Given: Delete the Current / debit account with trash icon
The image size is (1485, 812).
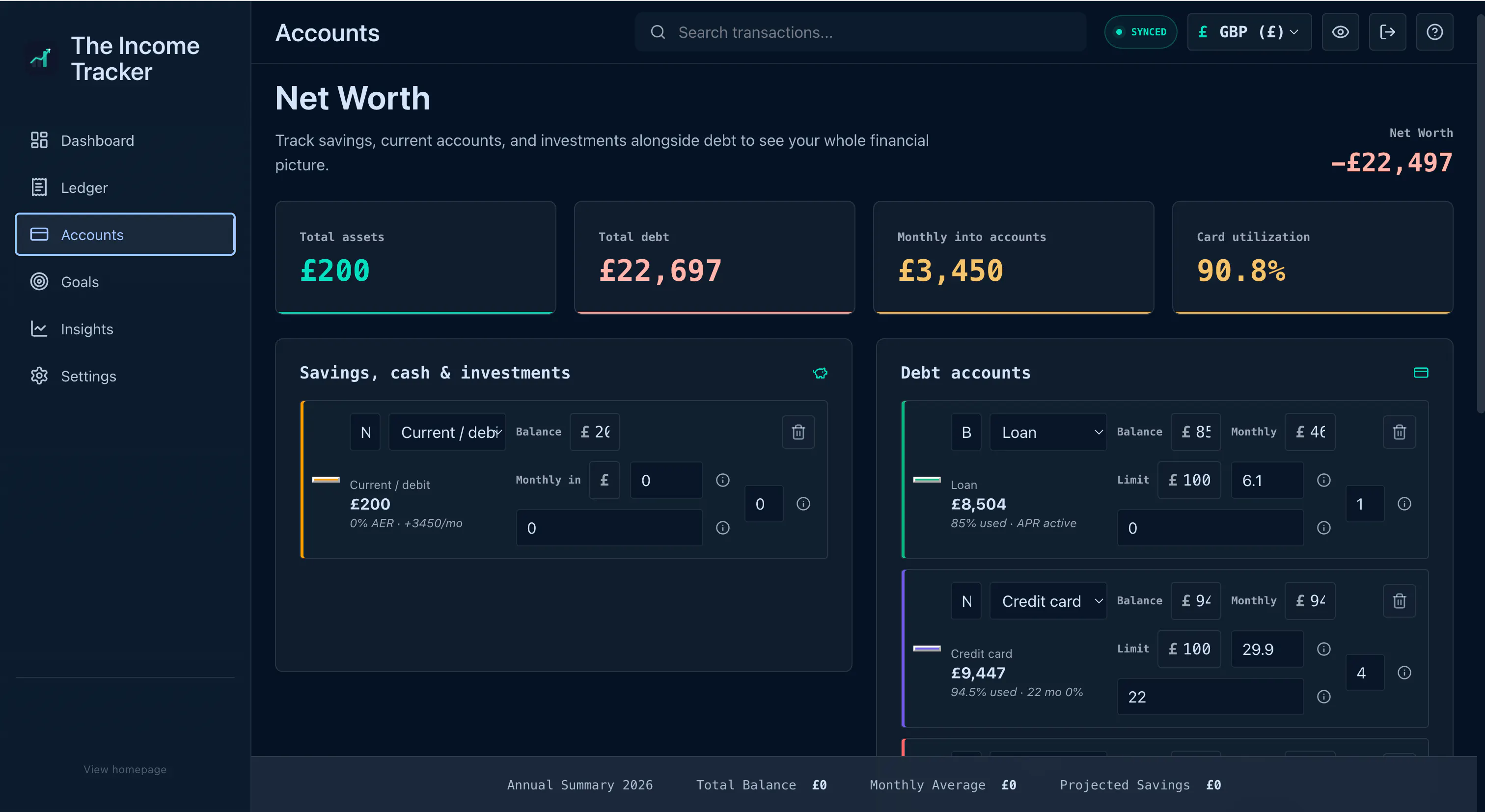Looking at the screenshot, I should click(x=798, y=432).
